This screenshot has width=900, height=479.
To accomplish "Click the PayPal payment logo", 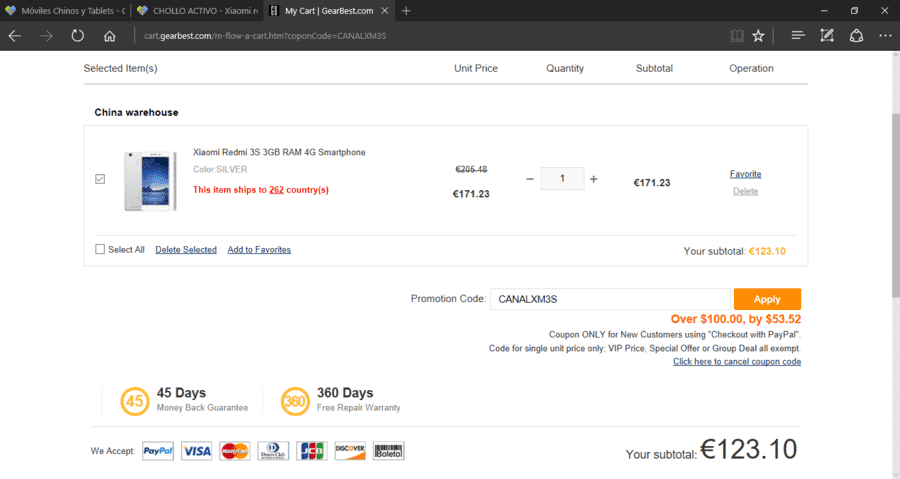I will (158, 451).
